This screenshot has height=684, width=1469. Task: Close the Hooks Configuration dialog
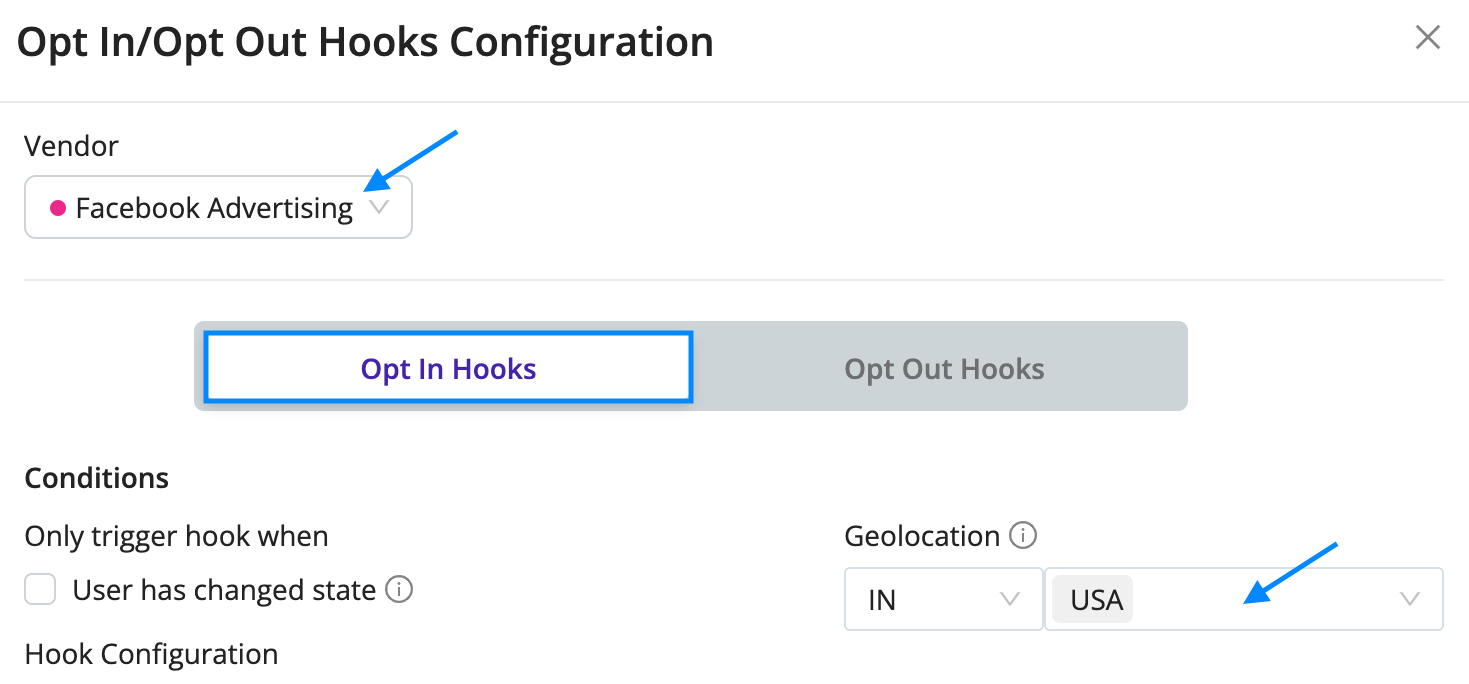(1427, 38)
